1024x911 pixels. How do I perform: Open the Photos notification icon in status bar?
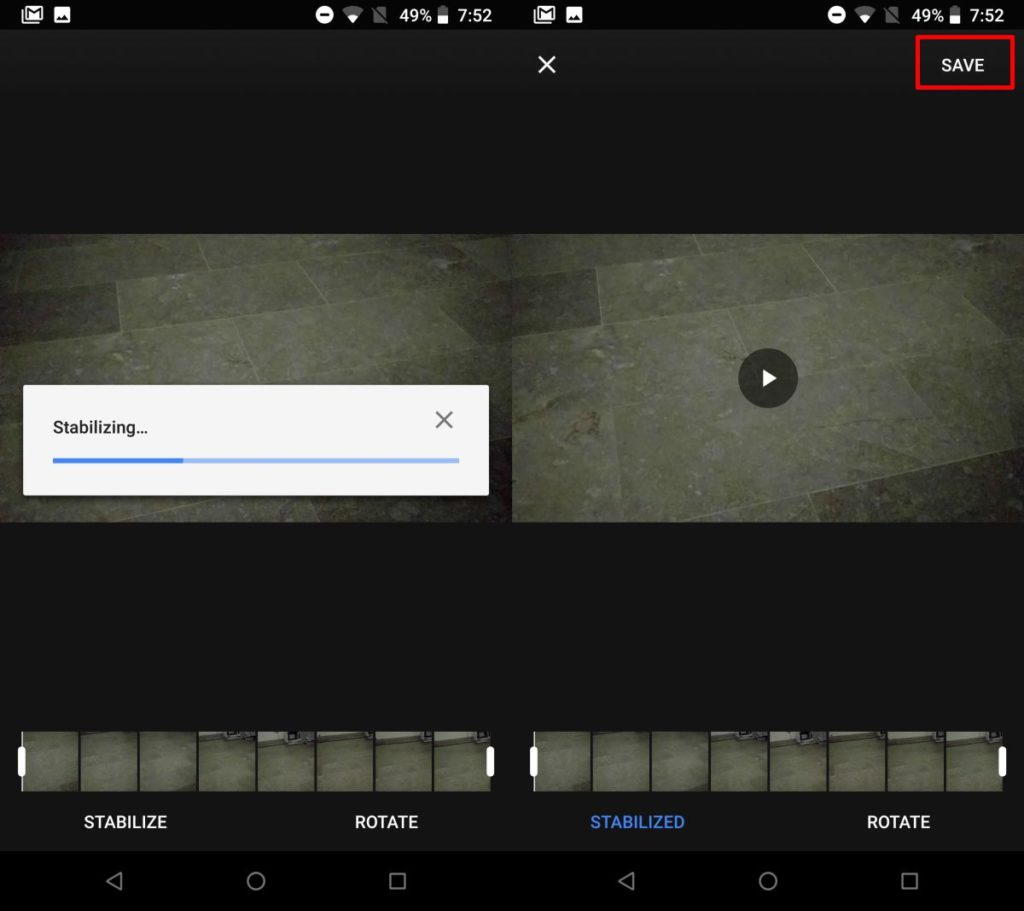click(62, 13)
